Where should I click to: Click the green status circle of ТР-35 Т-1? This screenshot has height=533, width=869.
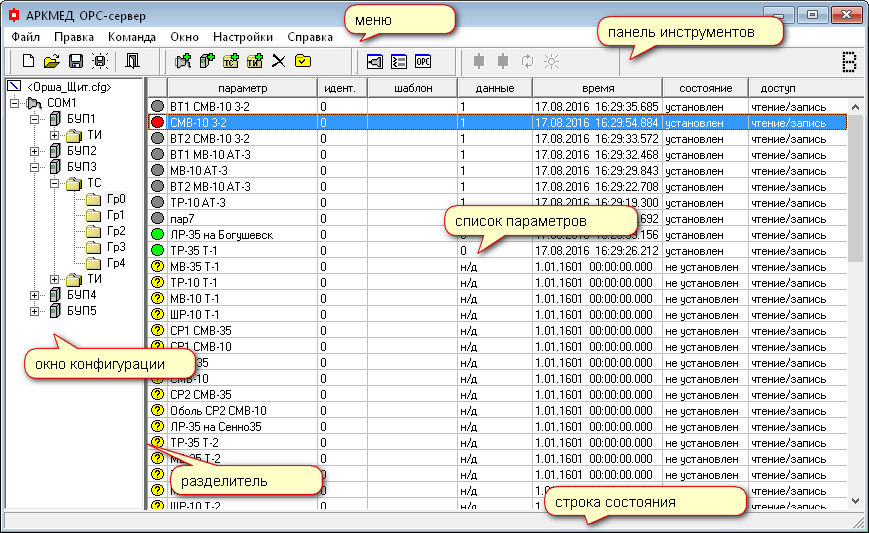pyautogui.click(x=157, y=250)
